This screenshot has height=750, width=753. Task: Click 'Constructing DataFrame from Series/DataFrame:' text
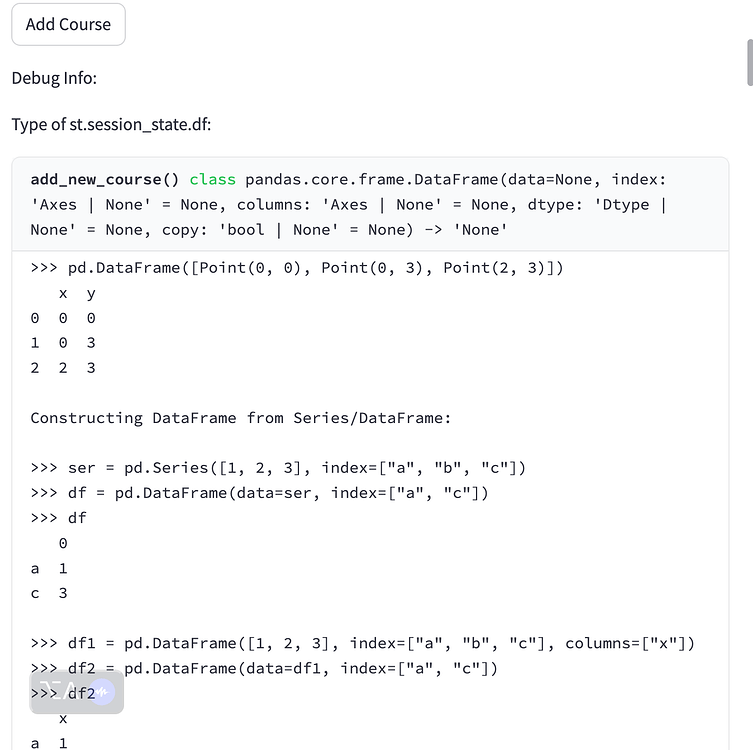click(x=241, y=418)
